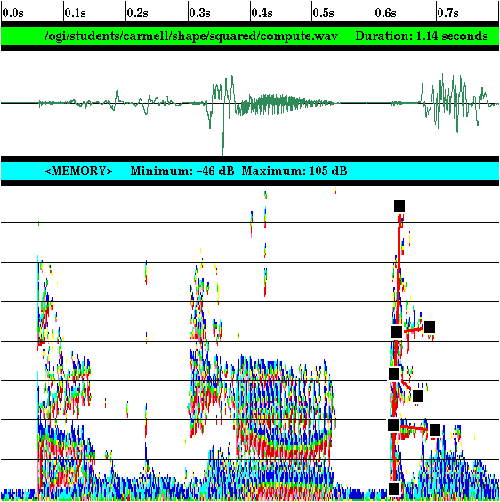Select the black marker left of upper formant line

tap(396, 332)
